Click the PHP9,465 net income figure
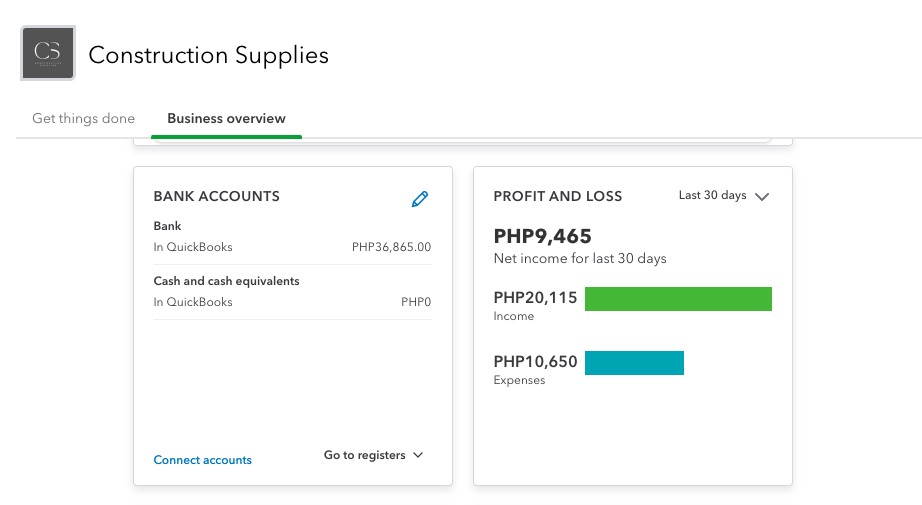Image resolution: width=922 pixels, height=505 pixels. [543, 237]
